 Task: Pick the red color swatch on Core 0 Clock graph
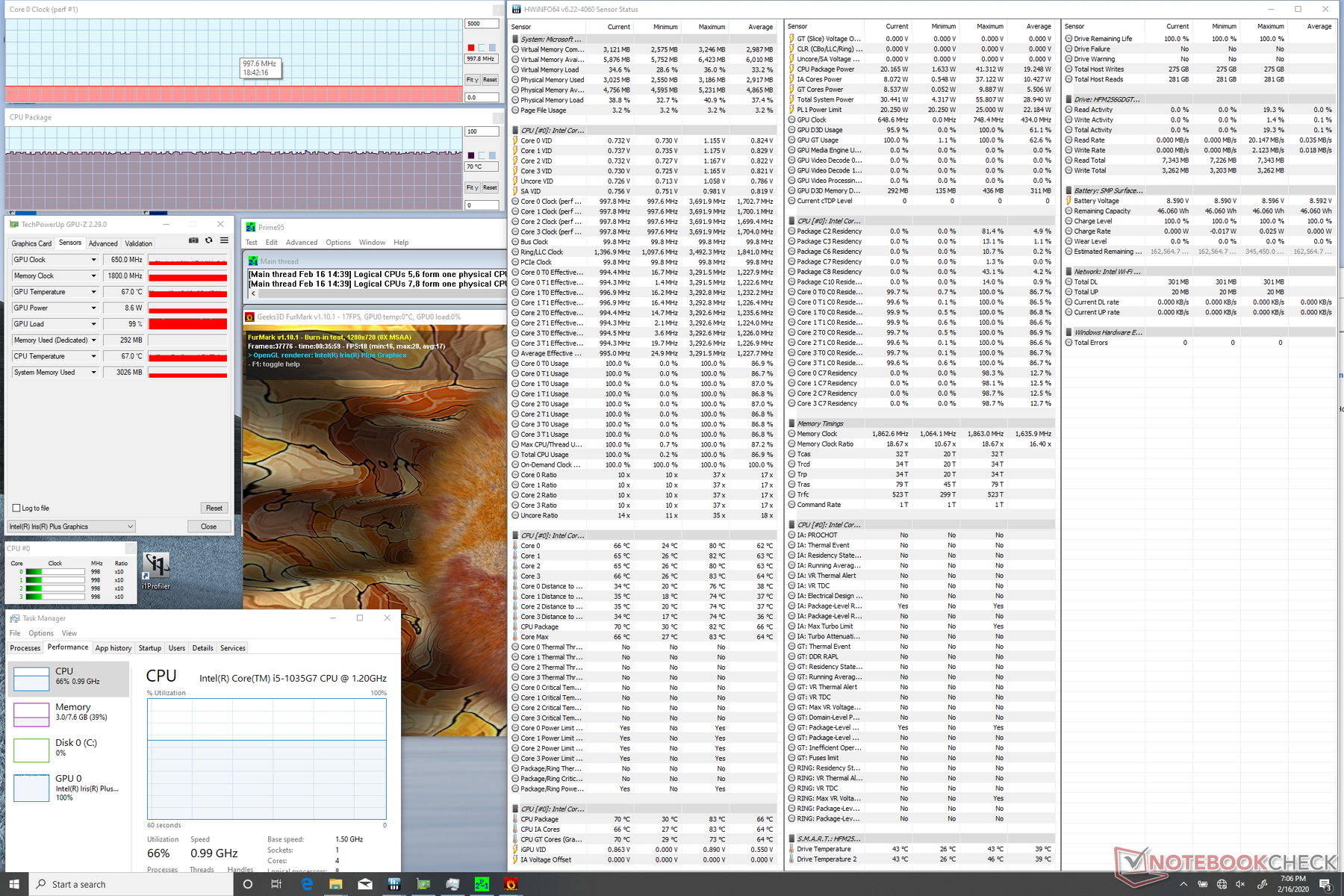(471, 48)
